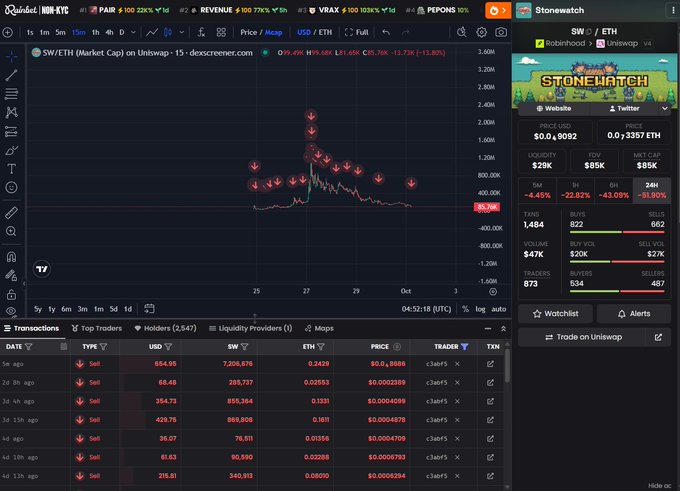Open the Alerts button
680x491 pixels.
pyautogui.click(x=634, y=314)
